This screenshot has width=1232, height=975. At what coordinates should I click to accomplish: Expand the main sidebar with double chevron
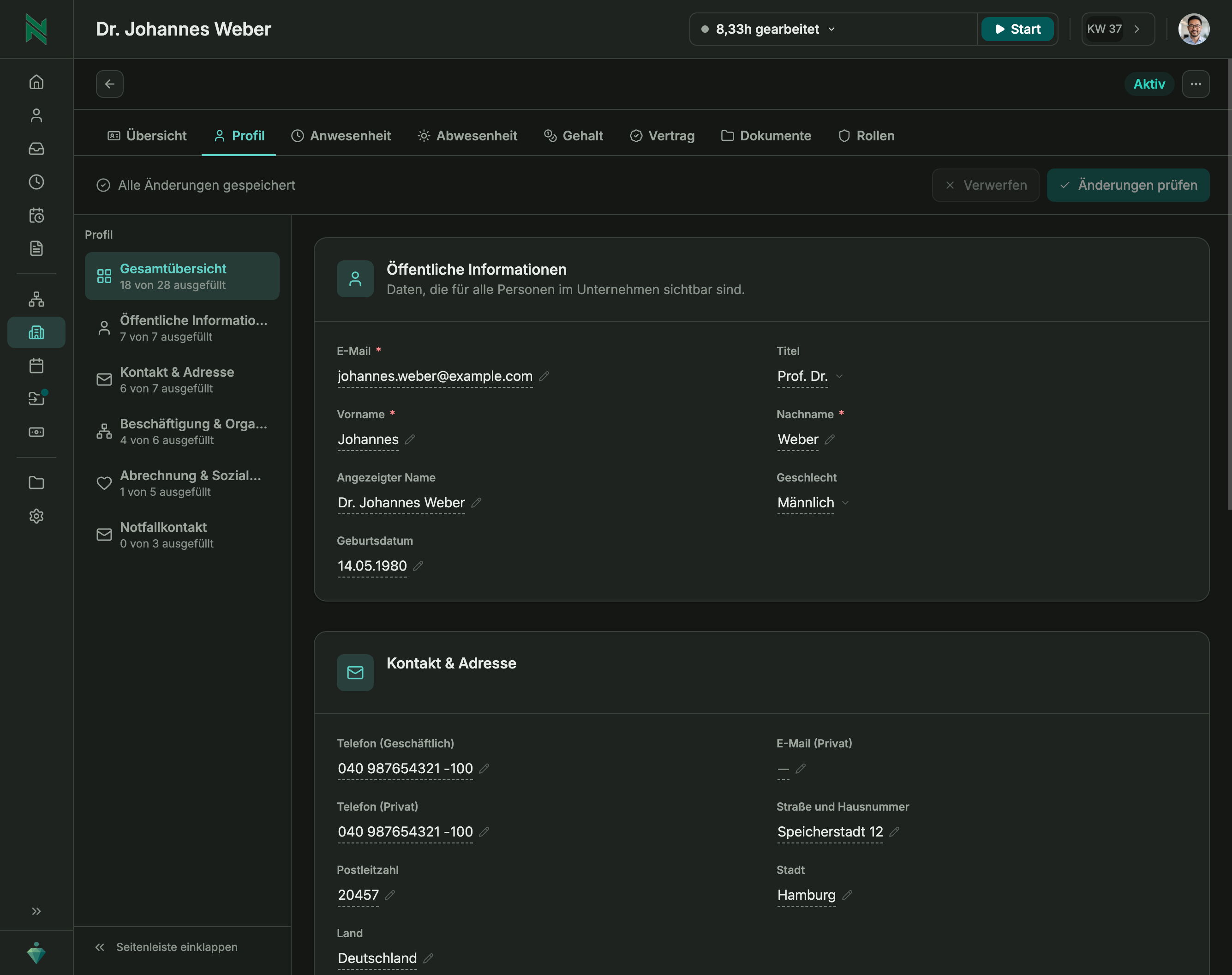pyautogui.click(x=36, y=911)
